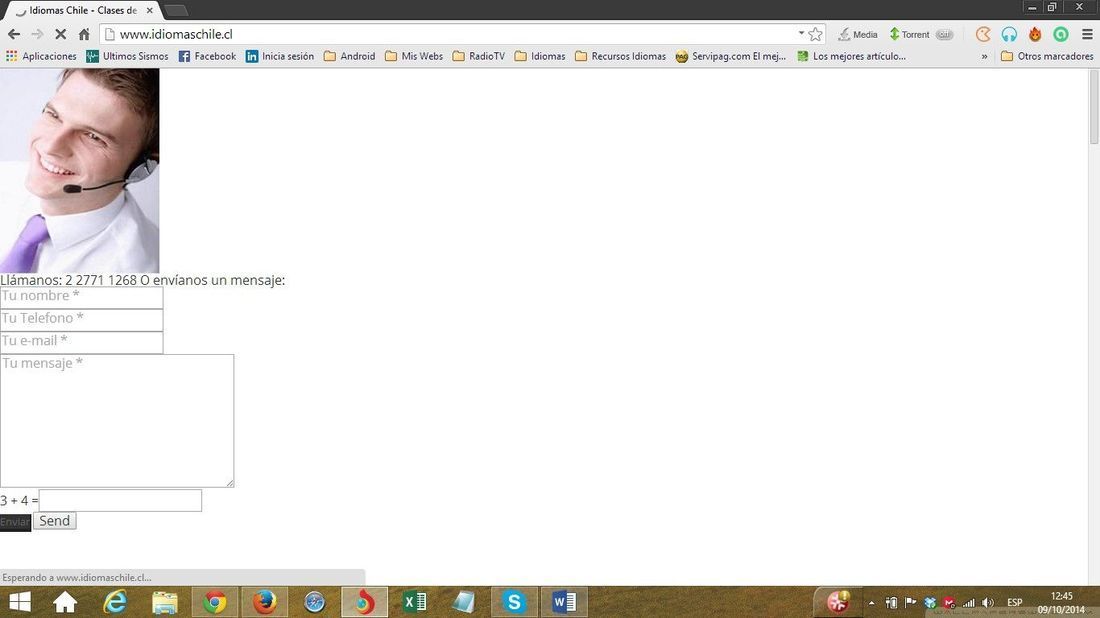Show hidden system tray icons
1100x618 pixels.
click(x=871, y=603)
